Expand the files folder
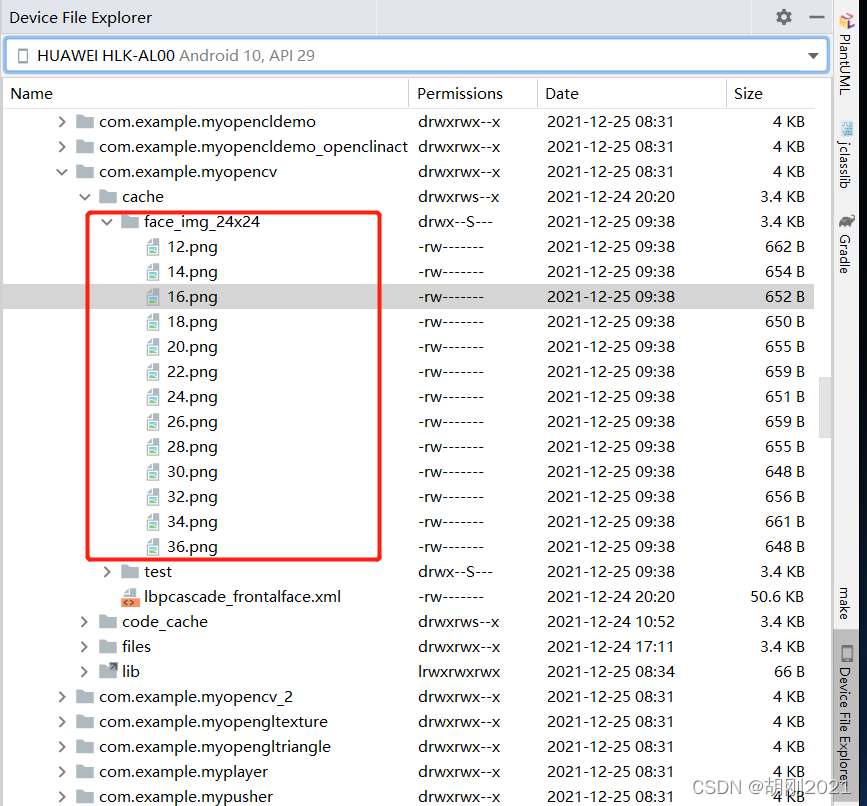Screen dimensions: 867x806 pyautogui.click(x=84, y=647)
